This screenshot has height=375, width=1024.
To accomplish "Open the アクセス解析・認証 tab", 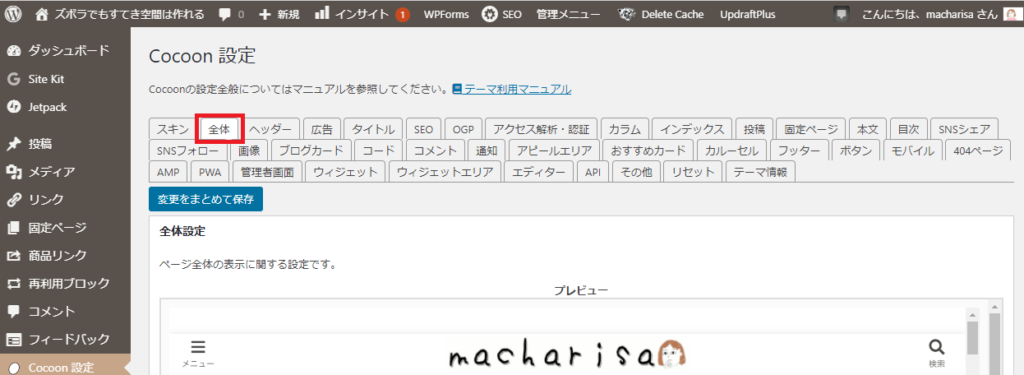I will click(541, 129).
